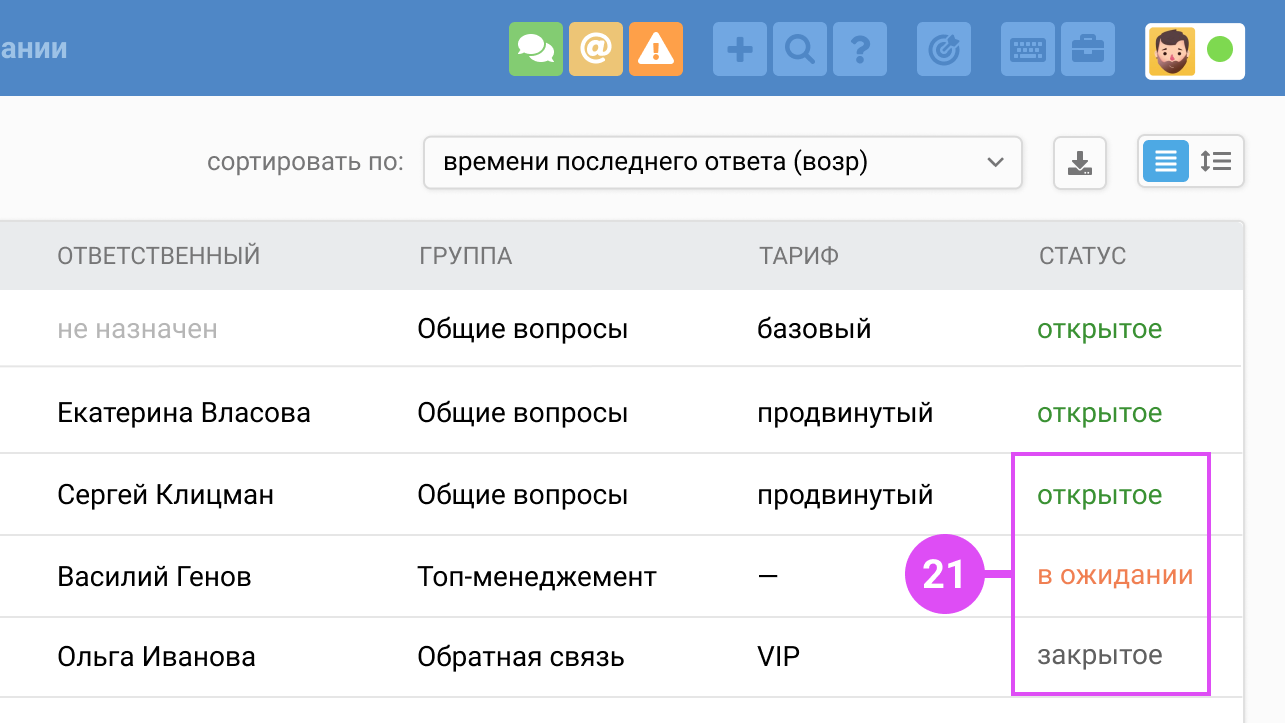Click the plus icon to add ticket

[740, 49]
